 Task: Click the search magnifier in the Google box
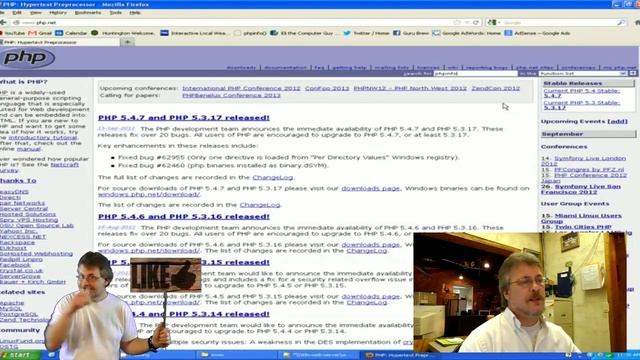coord(621,22)
